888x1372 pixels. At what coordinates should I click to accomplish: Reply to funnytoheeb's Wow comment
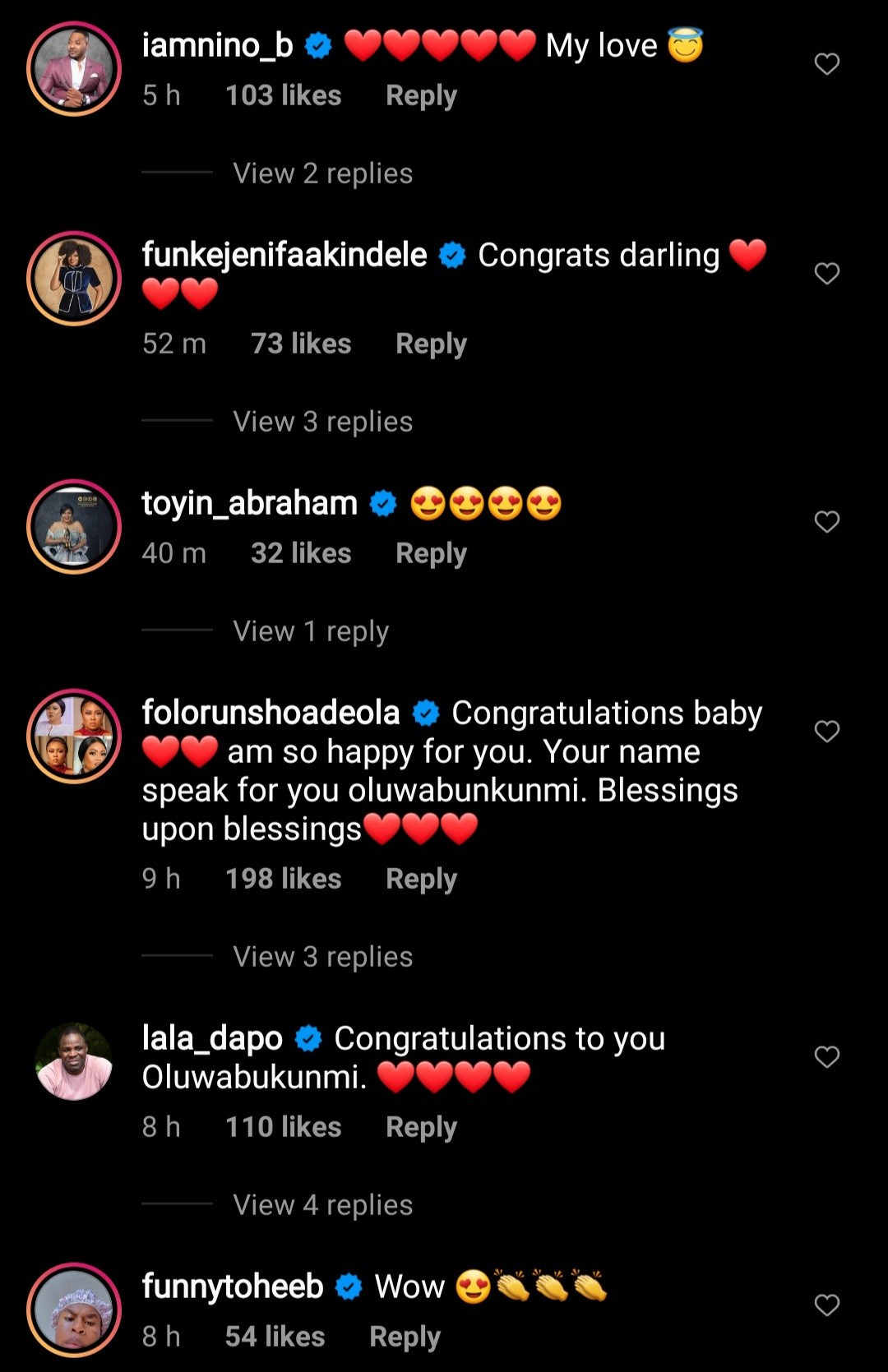tap(405, 1337)
